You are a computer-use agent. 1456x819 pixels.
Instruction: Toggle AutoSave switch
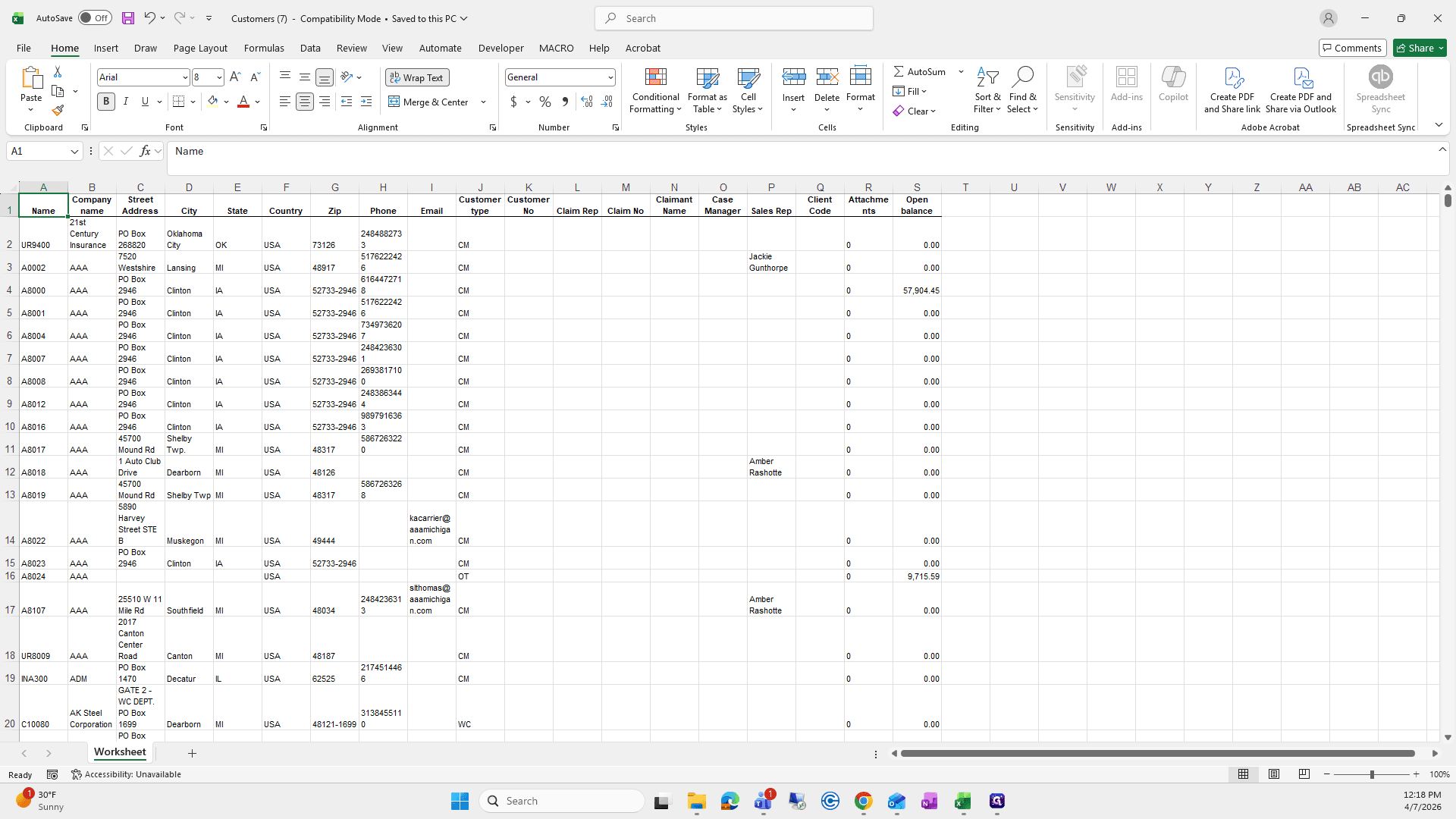click(95, 18)
